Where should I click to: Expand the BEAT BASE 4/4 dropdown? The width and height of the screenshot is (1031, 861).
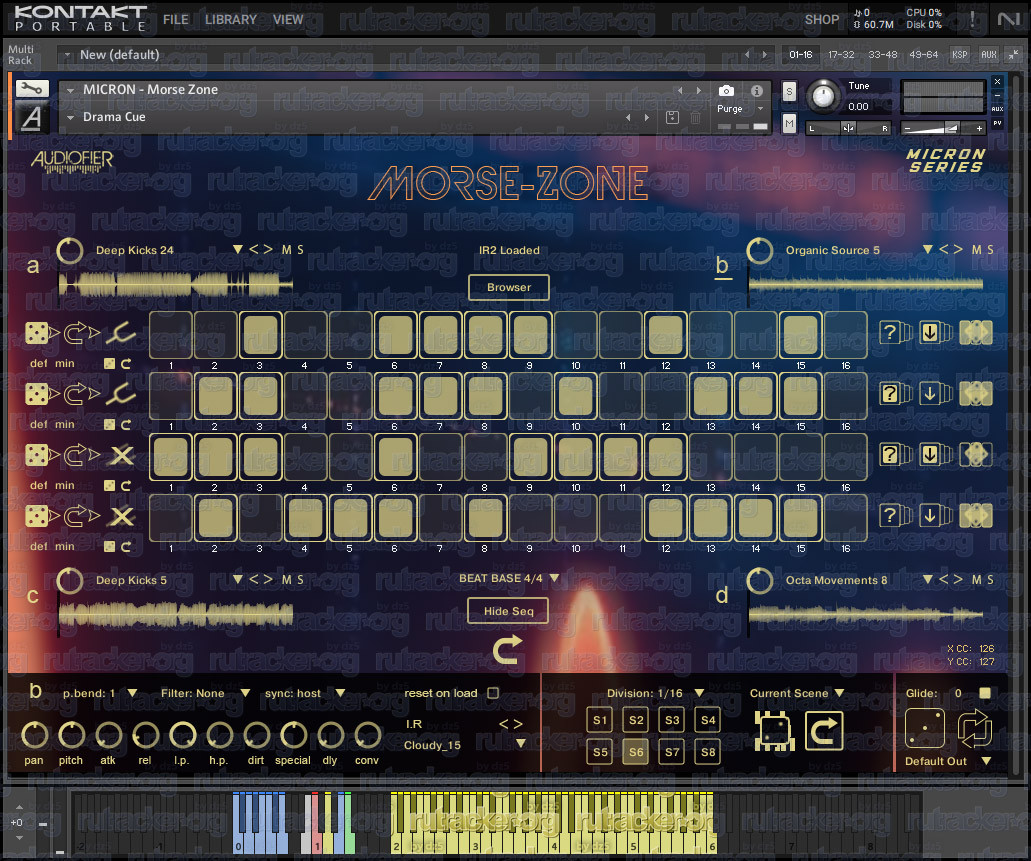pyautogui.click(x=509, y=578)
